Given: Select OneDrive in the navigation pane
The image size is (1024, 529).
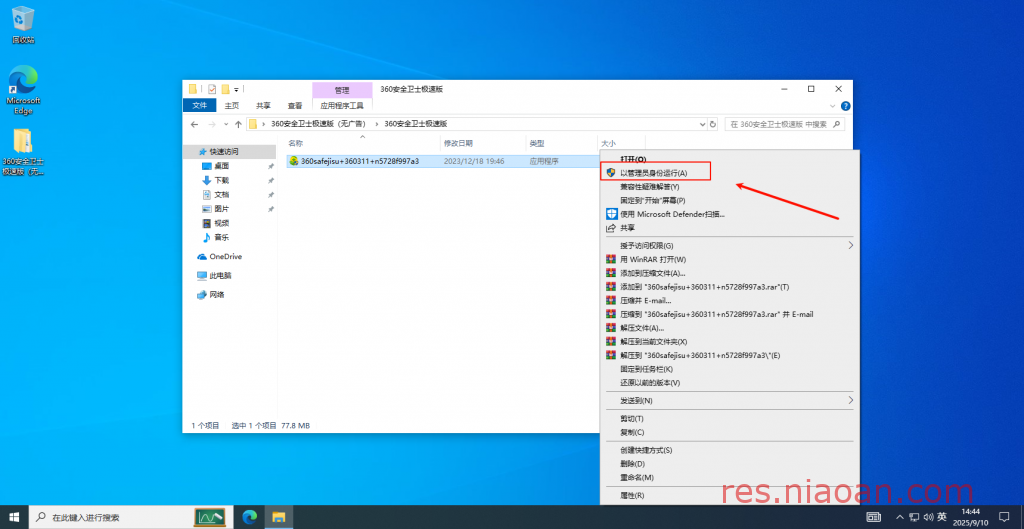Looking at the screenshot, I should 225,257.
